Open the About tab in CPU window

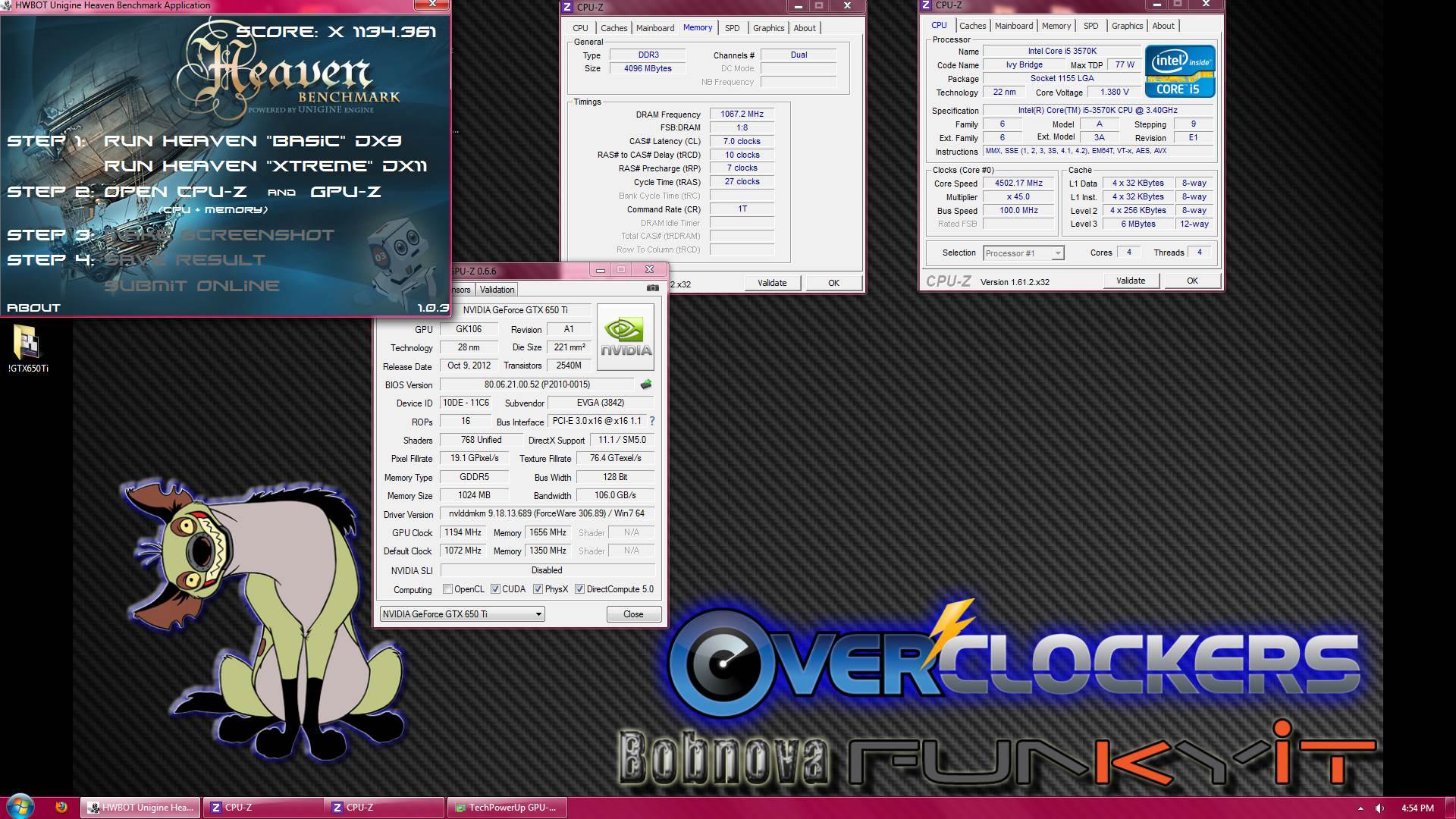pyautogui.click(x=1163, y=26)
